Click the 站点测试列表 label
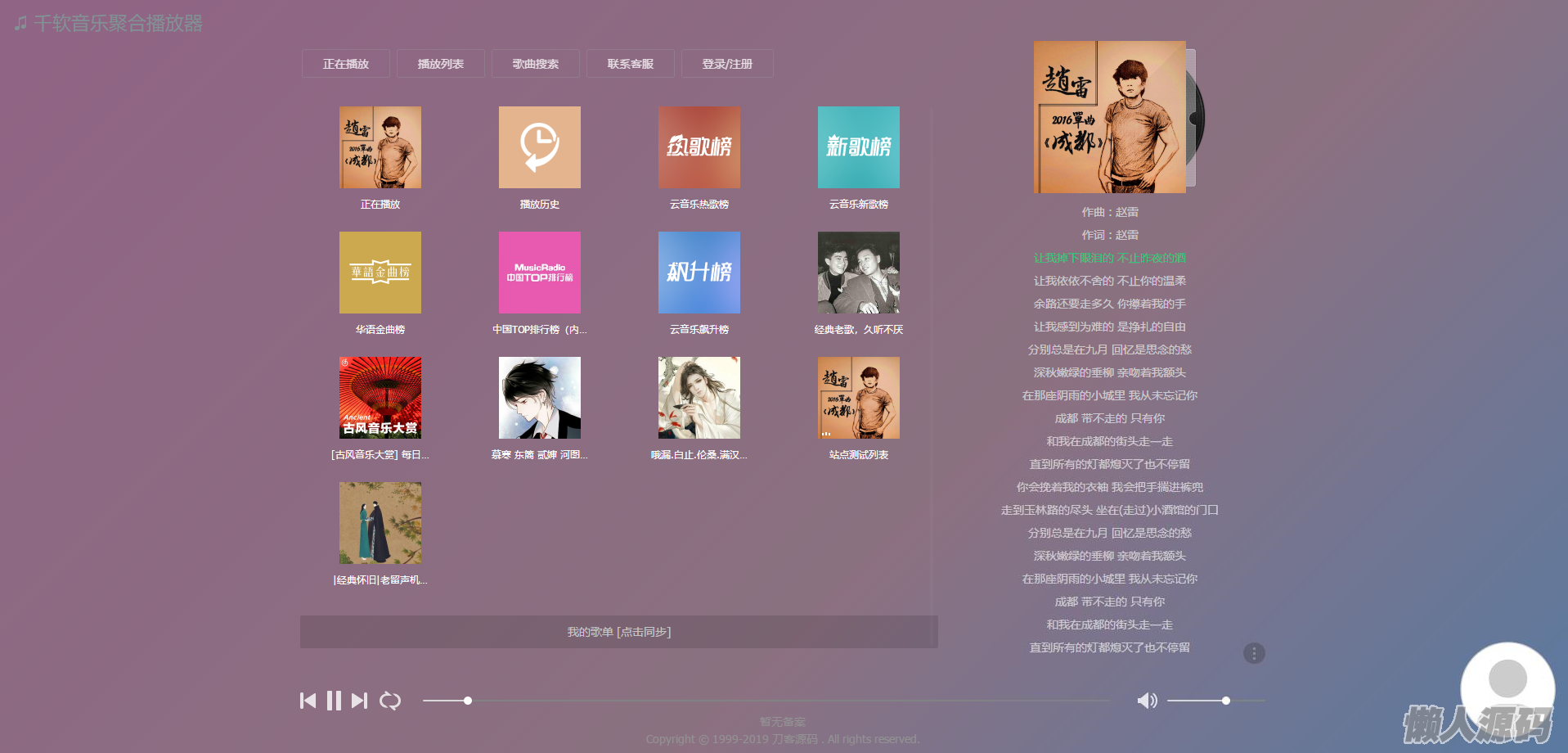 pos(859,455)
